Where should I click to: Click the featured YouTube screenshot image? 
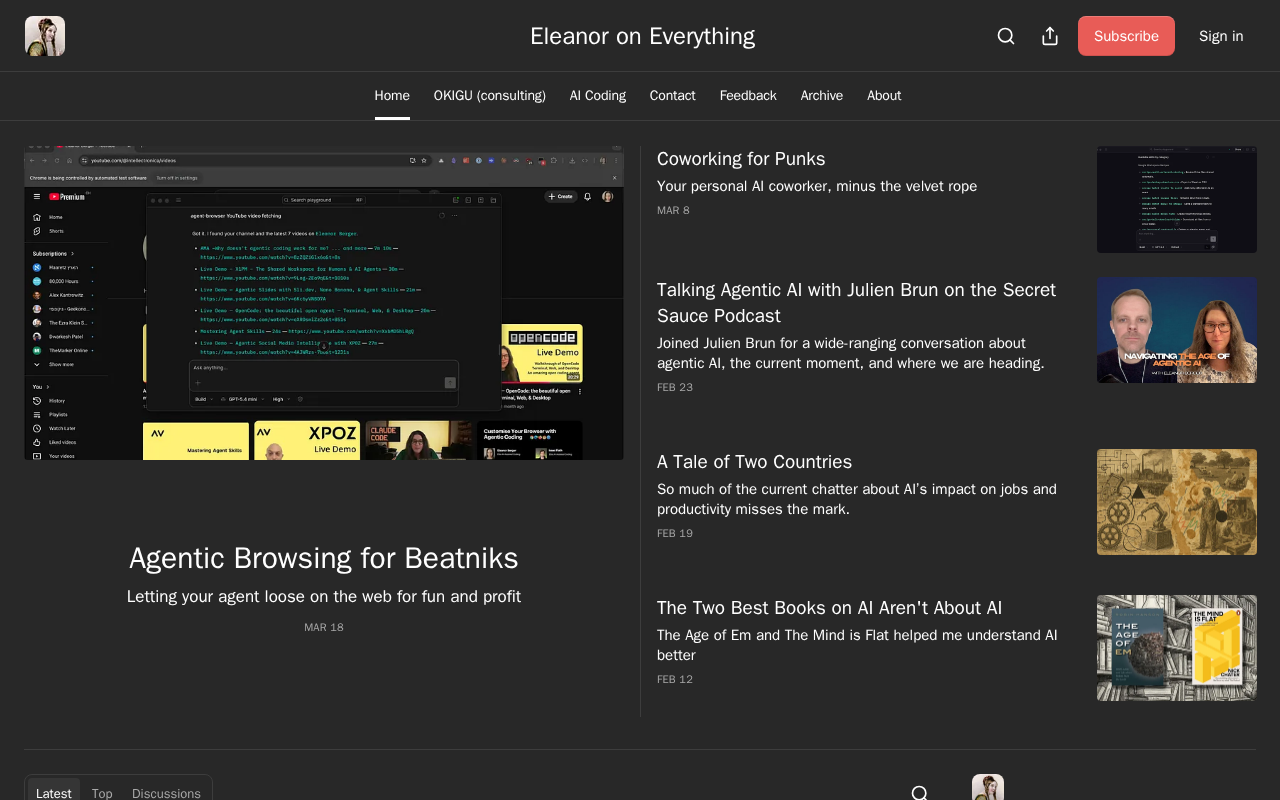(324, 302)
